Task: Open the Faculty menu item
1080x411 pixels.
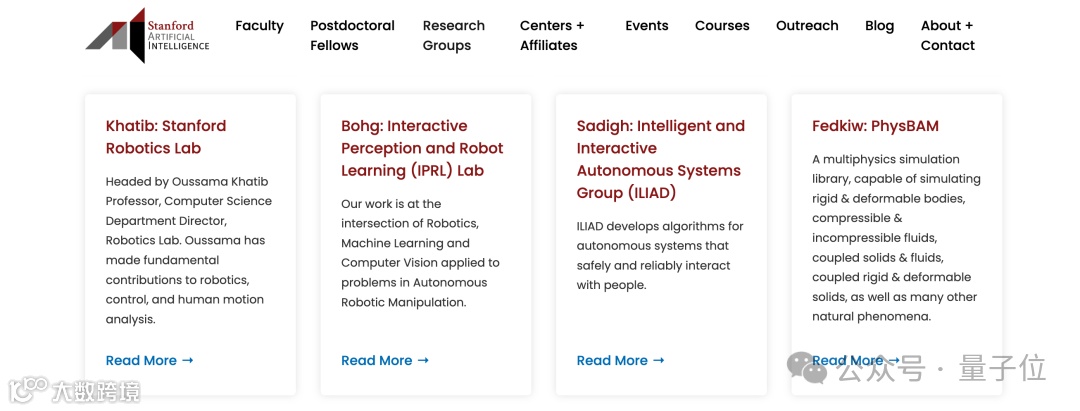Action: [259, 26]
